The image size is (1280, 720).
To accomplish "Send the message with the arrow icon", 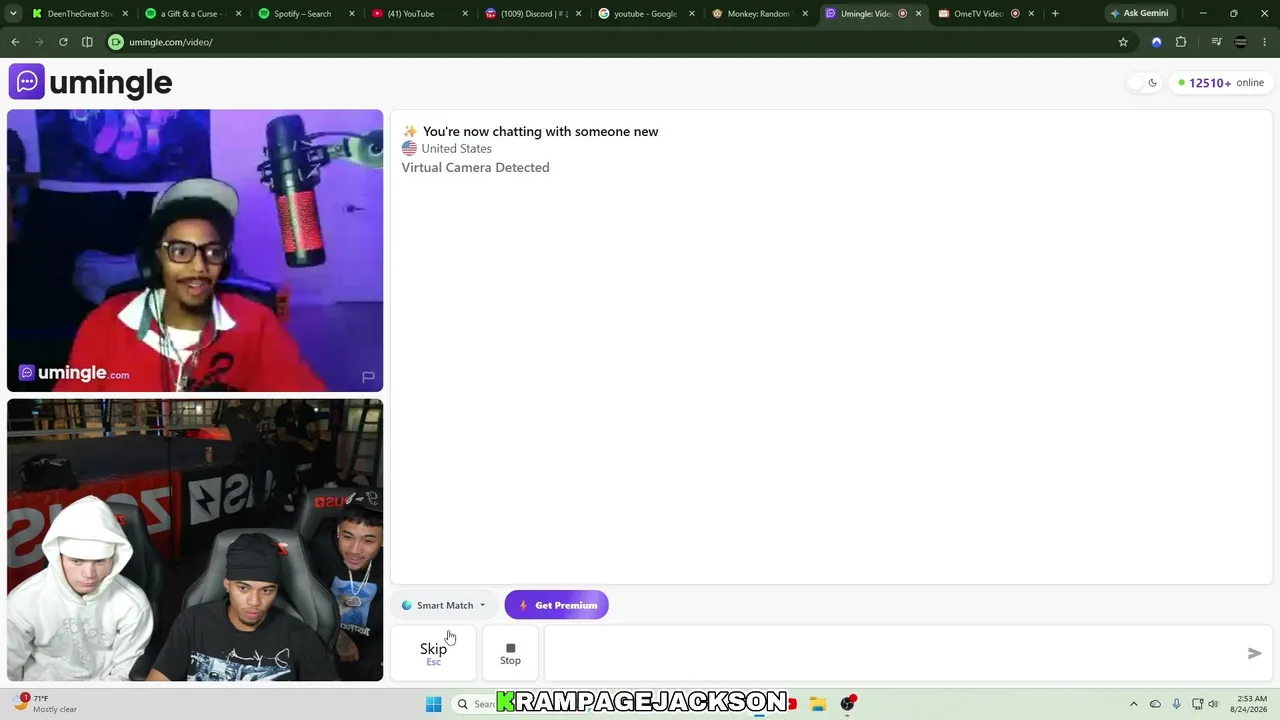I will click(x=1254, y=653).
